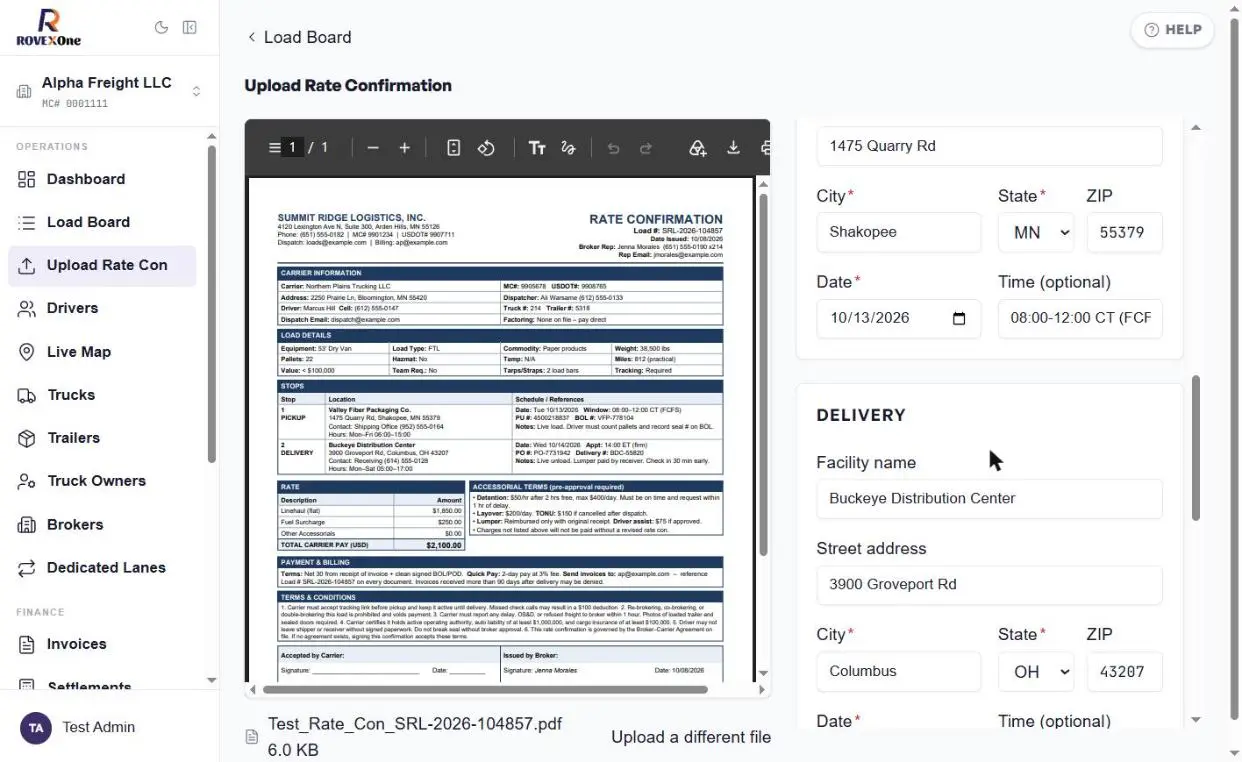
Task: Click Upload a different file link
Action: point(691,737)
